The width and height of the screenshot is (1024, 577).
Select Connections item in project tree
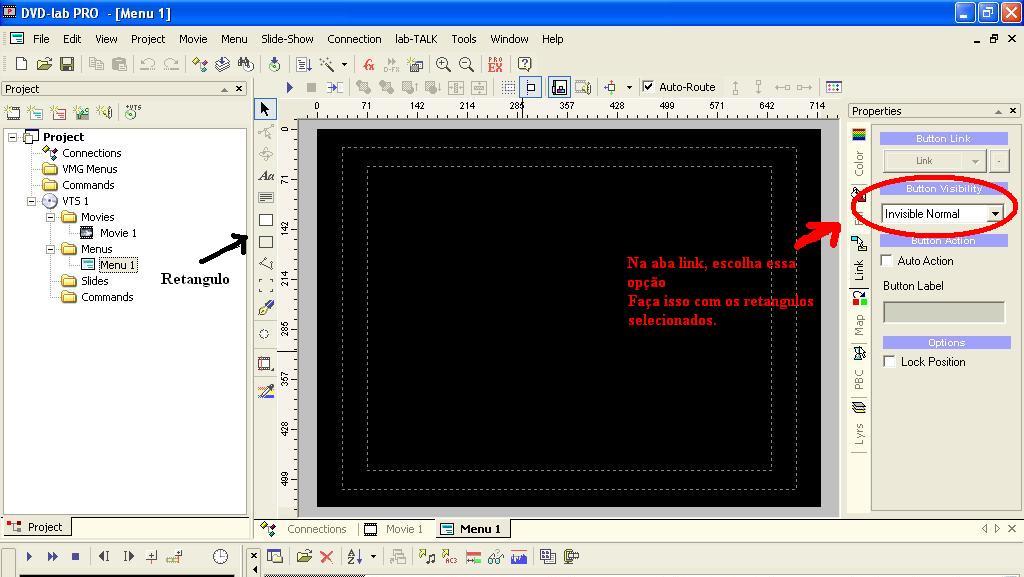click(x=91, y=153)
